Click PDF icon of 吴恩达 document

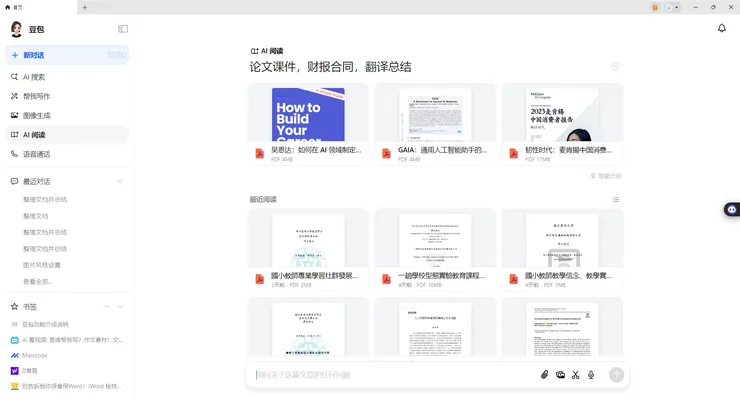click(x=260, y=153)
